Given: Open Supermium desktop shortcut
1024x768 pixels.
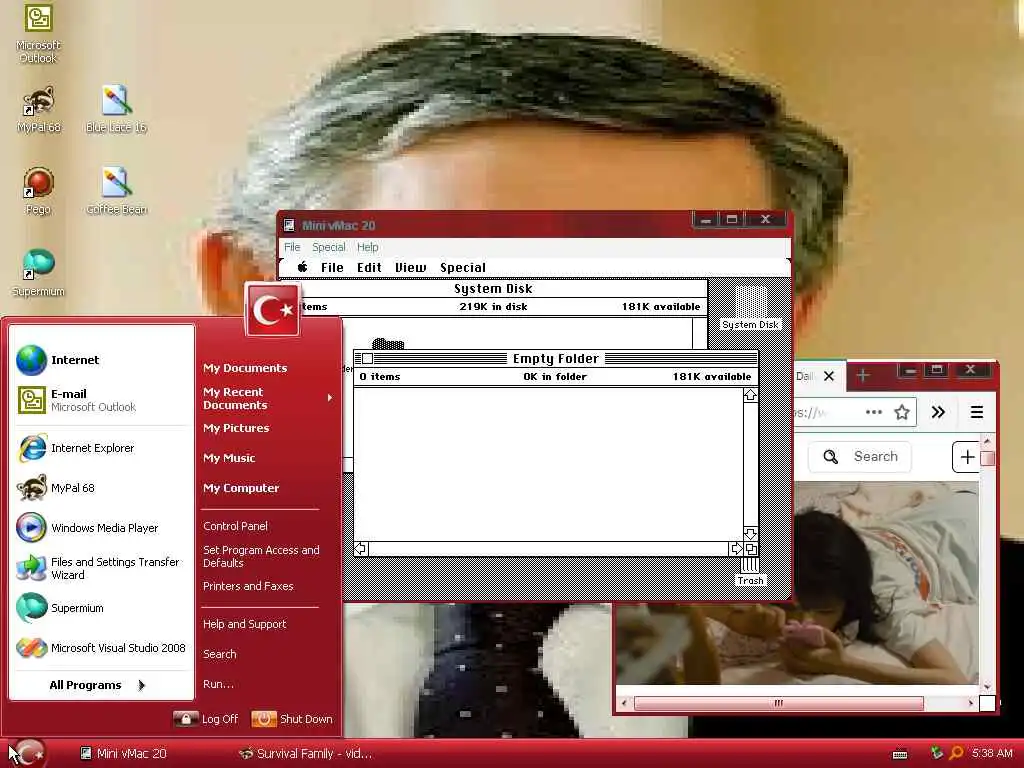Looking at the screenshot, I should pos(38,273).
